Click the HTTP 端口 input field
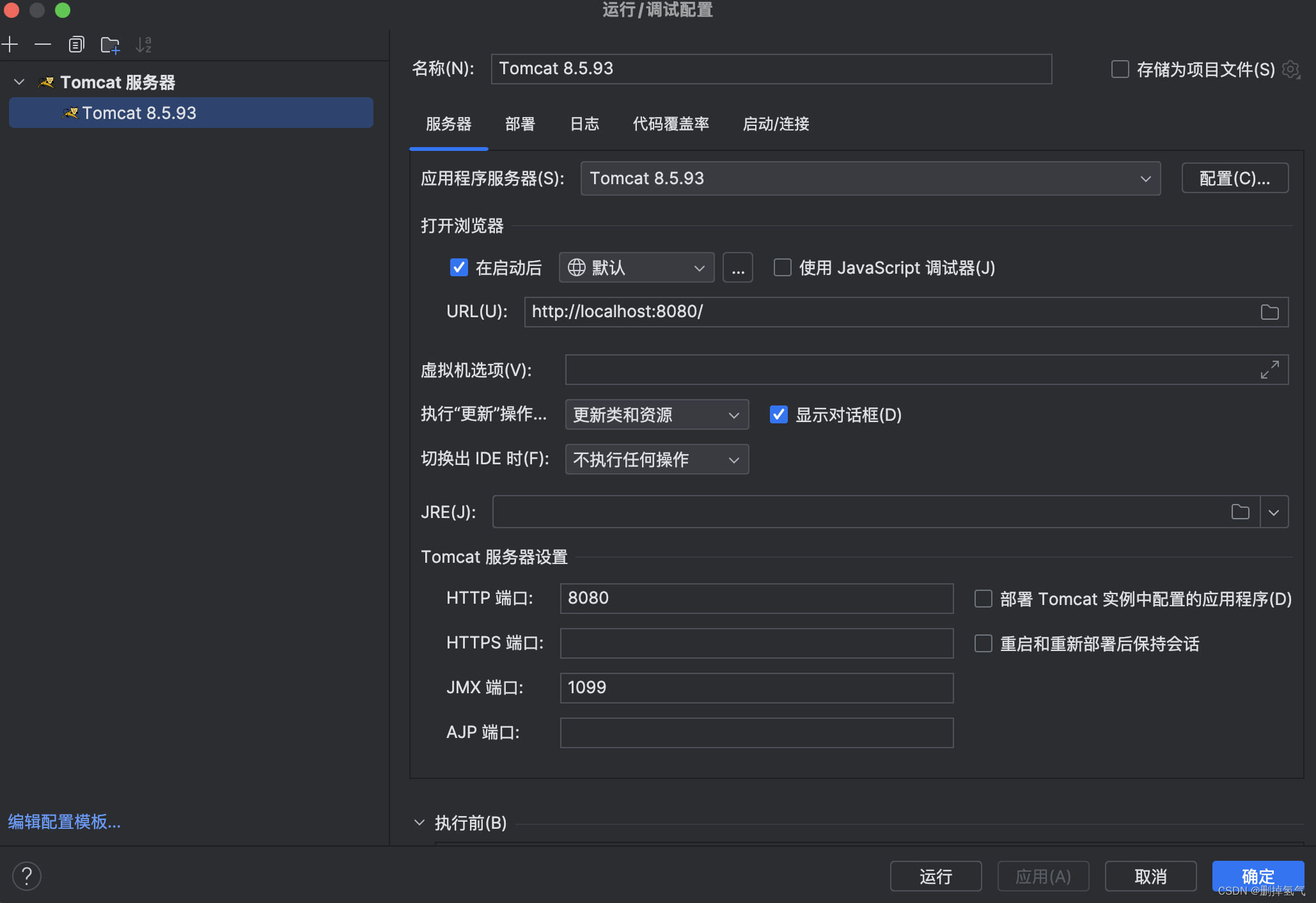This screenshot has height=903, width=1316. tap(757, 599)
